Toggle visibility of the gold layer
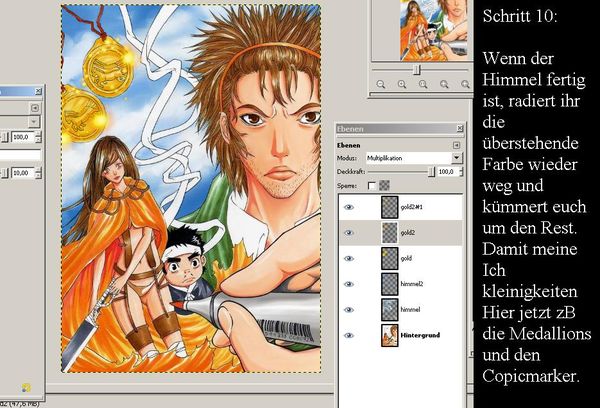The height and width of the screenshot is (408, 600). (x=348, y=258)
